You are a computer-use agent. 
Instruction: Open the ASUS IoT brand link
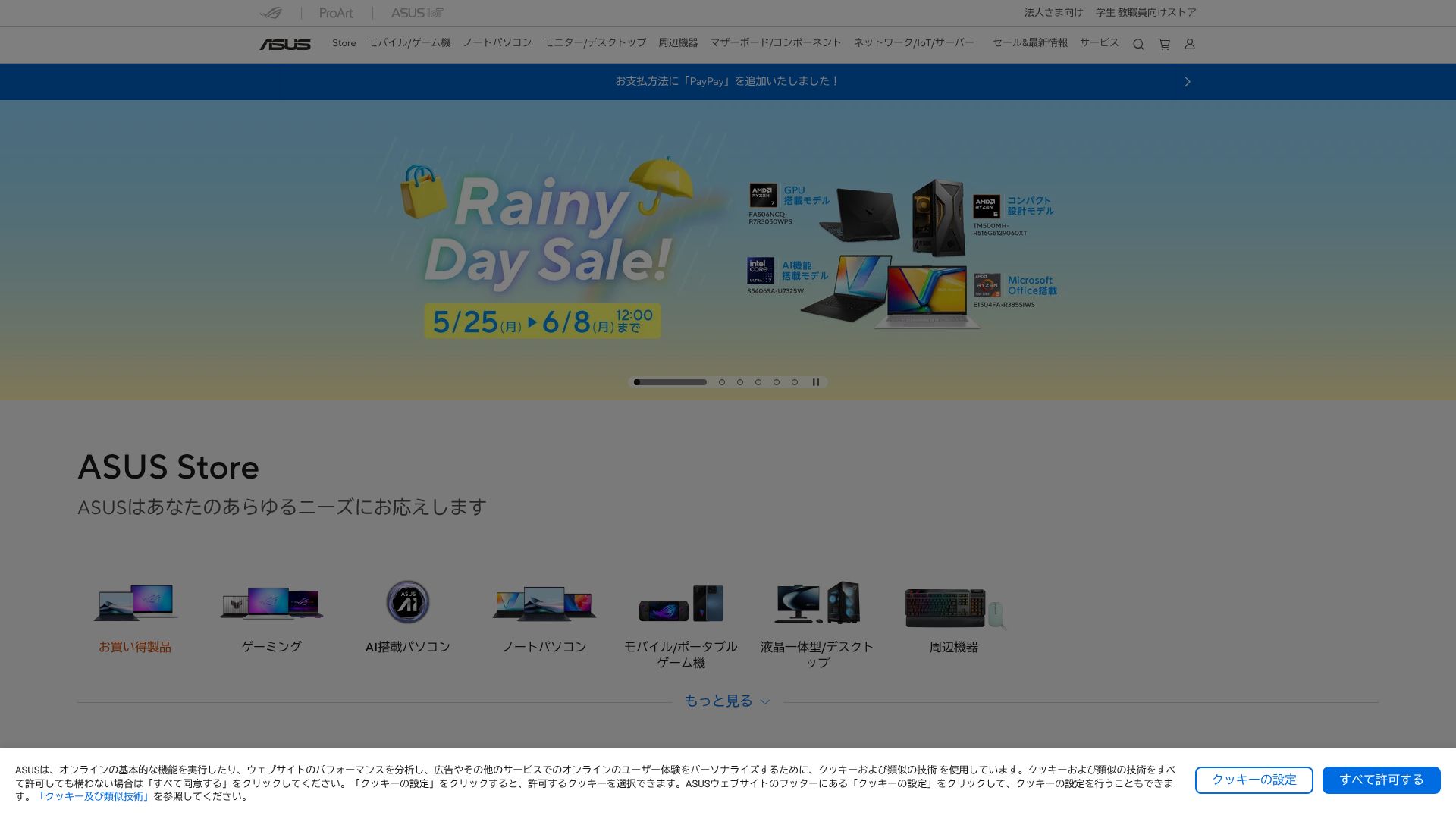click(417, 13)
